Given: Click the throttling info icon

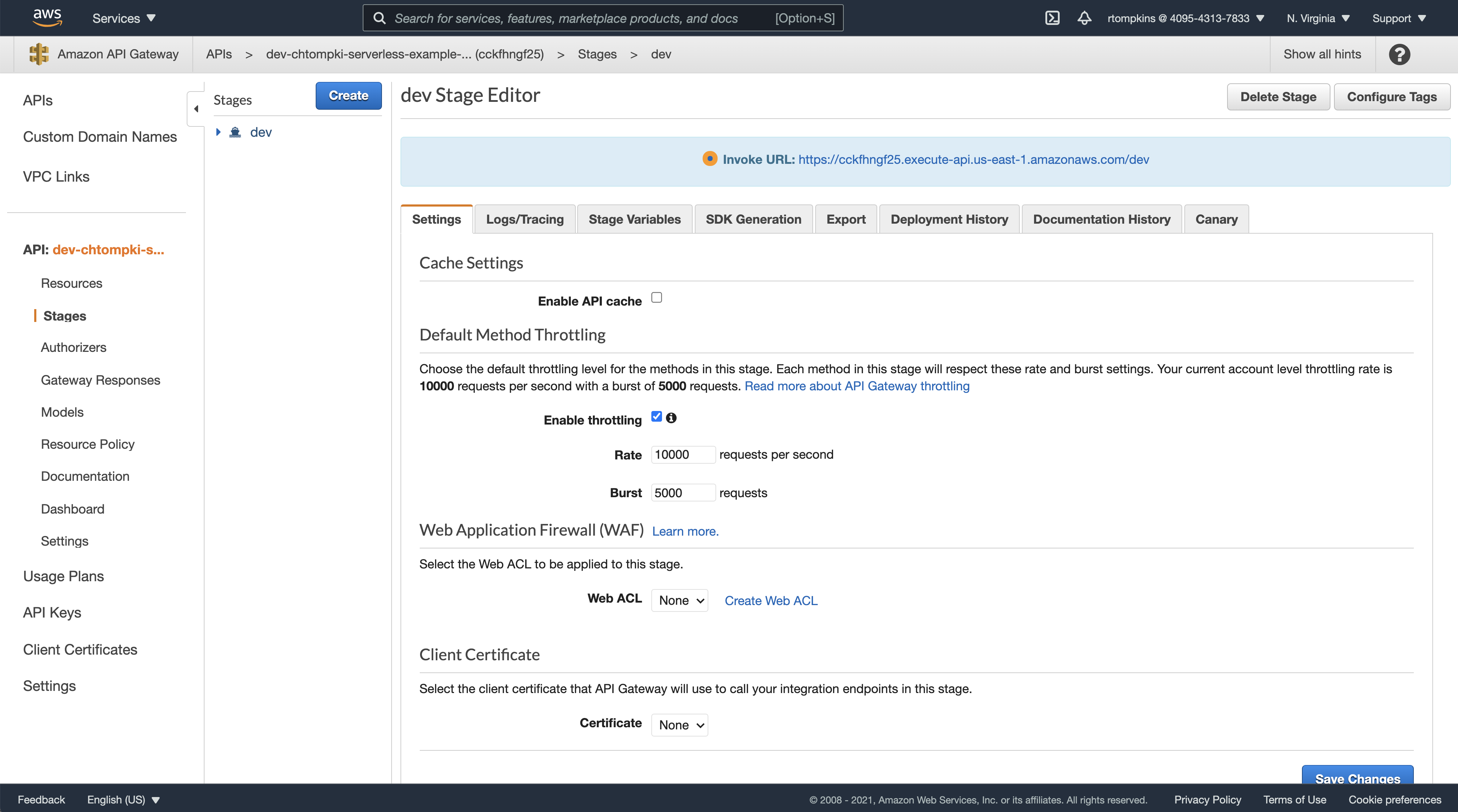Looking at the screenshot, I should point(671,418).
